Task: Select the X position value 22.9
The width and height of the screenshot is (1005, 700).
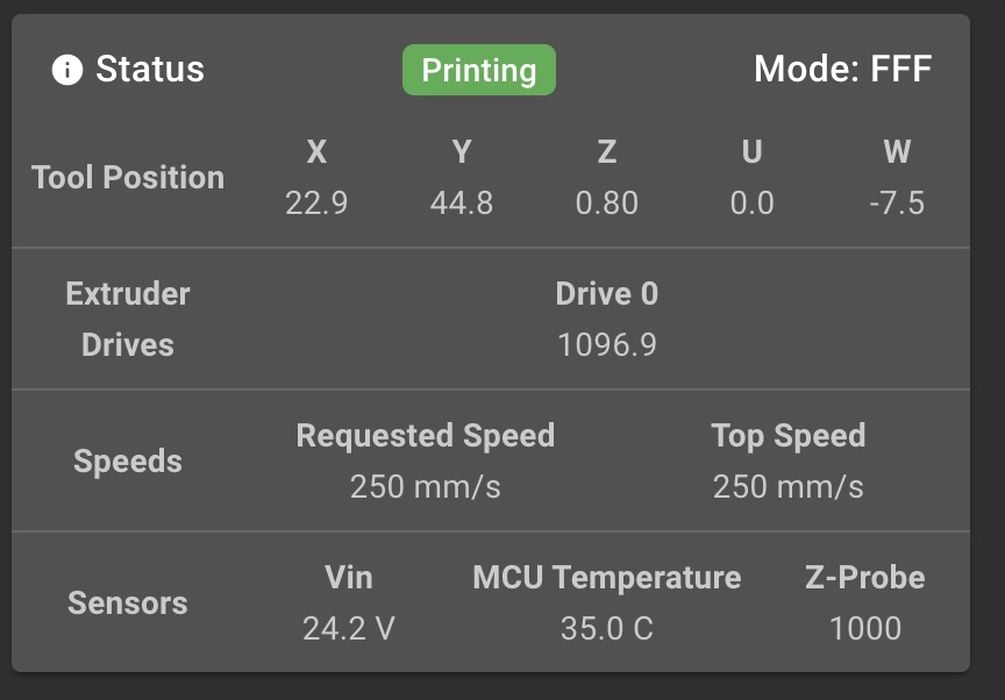Action: (x=316, y=204)
